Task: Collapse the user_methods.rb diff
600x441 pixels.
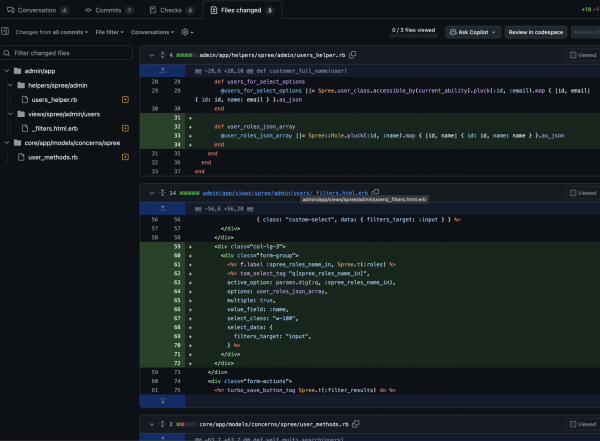Action: (152, 424)
